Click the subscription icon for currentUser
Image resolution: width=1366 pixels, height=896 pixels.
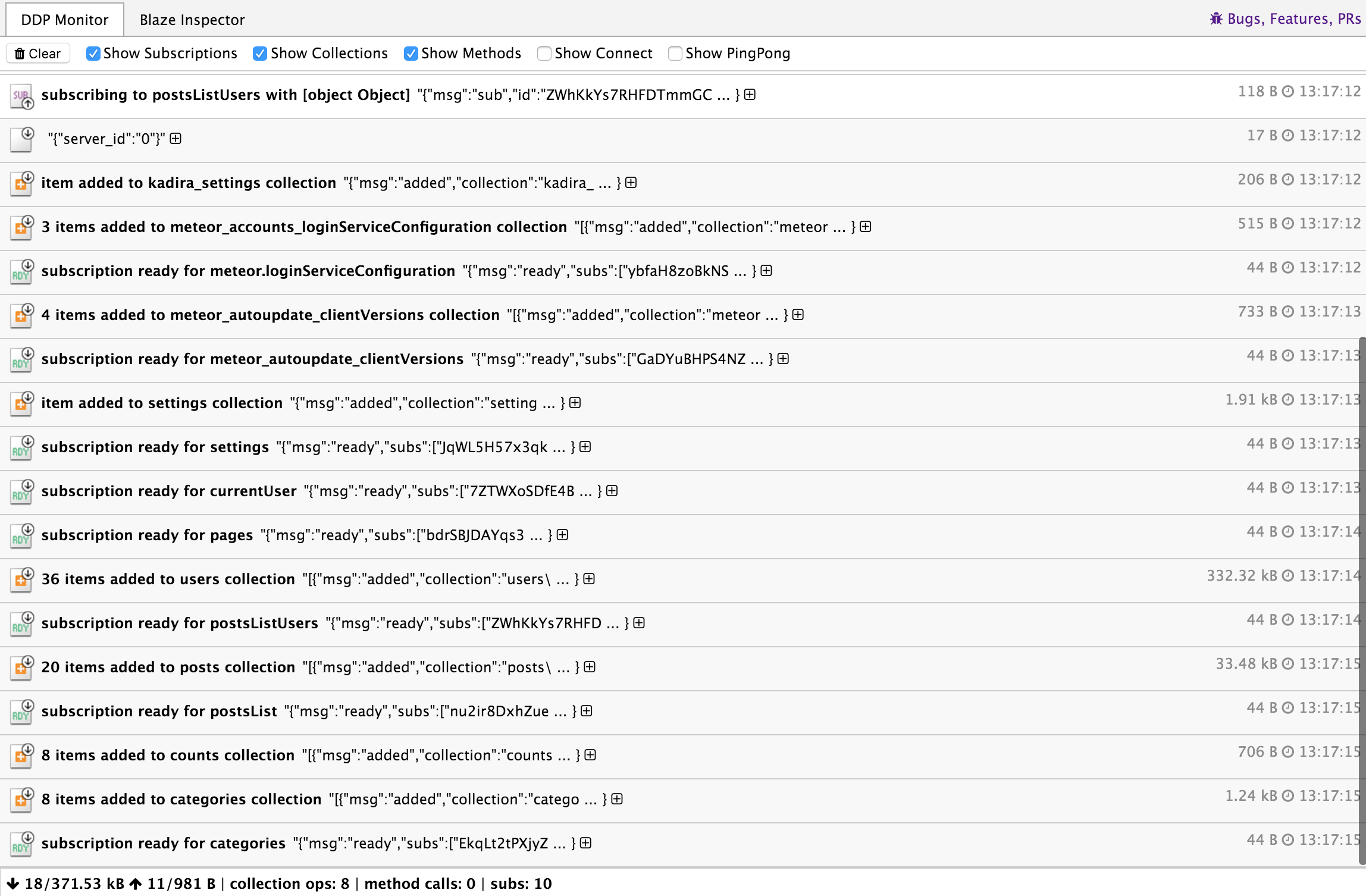[21, 491]
